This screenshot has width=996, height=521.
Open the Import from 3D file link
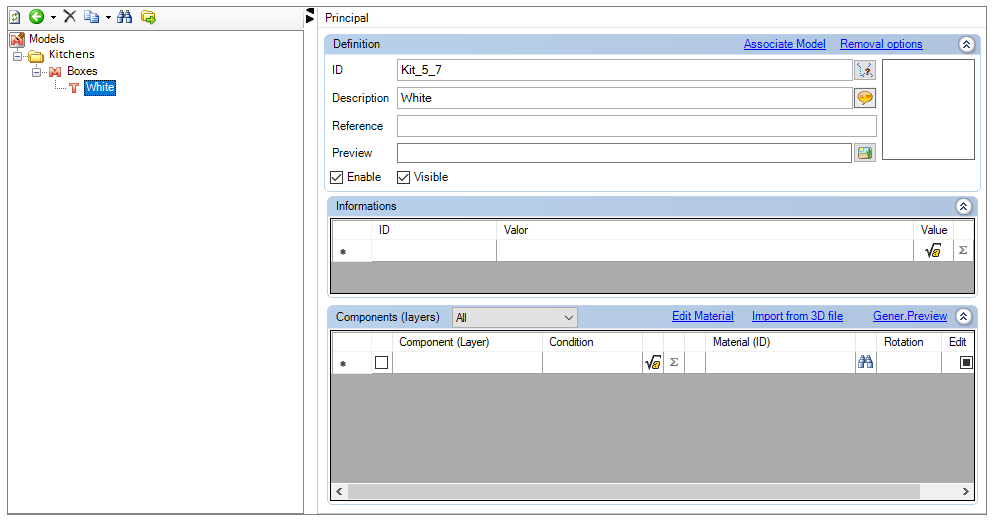797,316
